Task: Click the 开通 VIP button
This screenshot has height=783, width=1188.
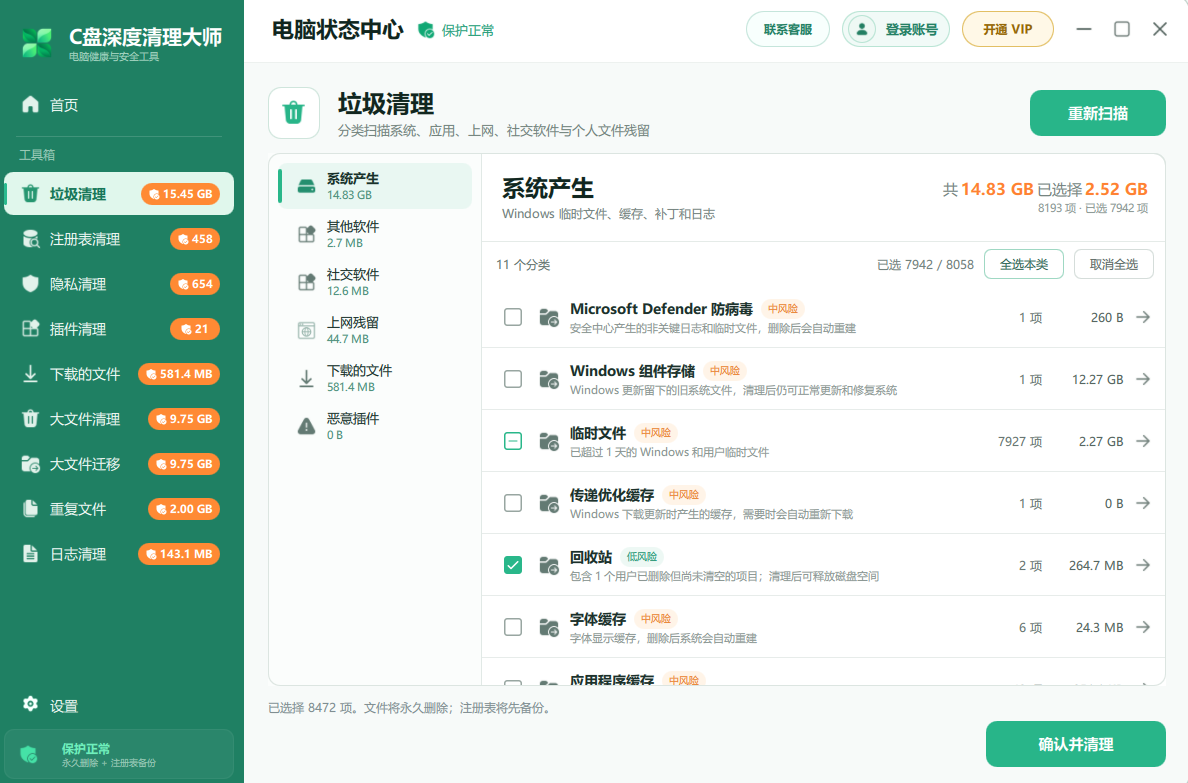Action: coord(1008,30)
